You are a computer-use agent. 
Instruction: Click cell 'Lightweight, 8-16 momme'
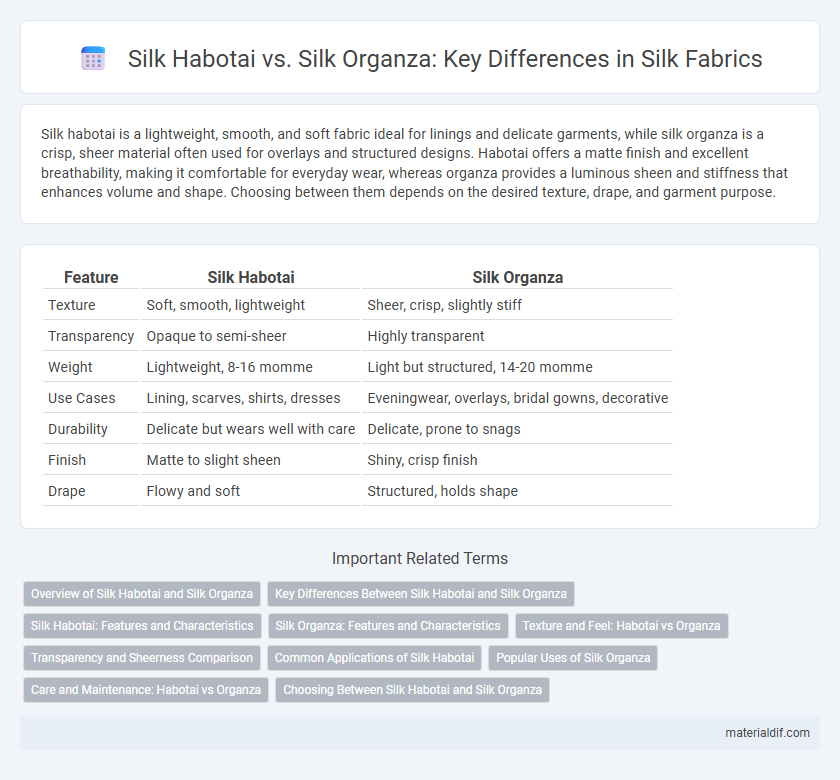pos(251,367)
